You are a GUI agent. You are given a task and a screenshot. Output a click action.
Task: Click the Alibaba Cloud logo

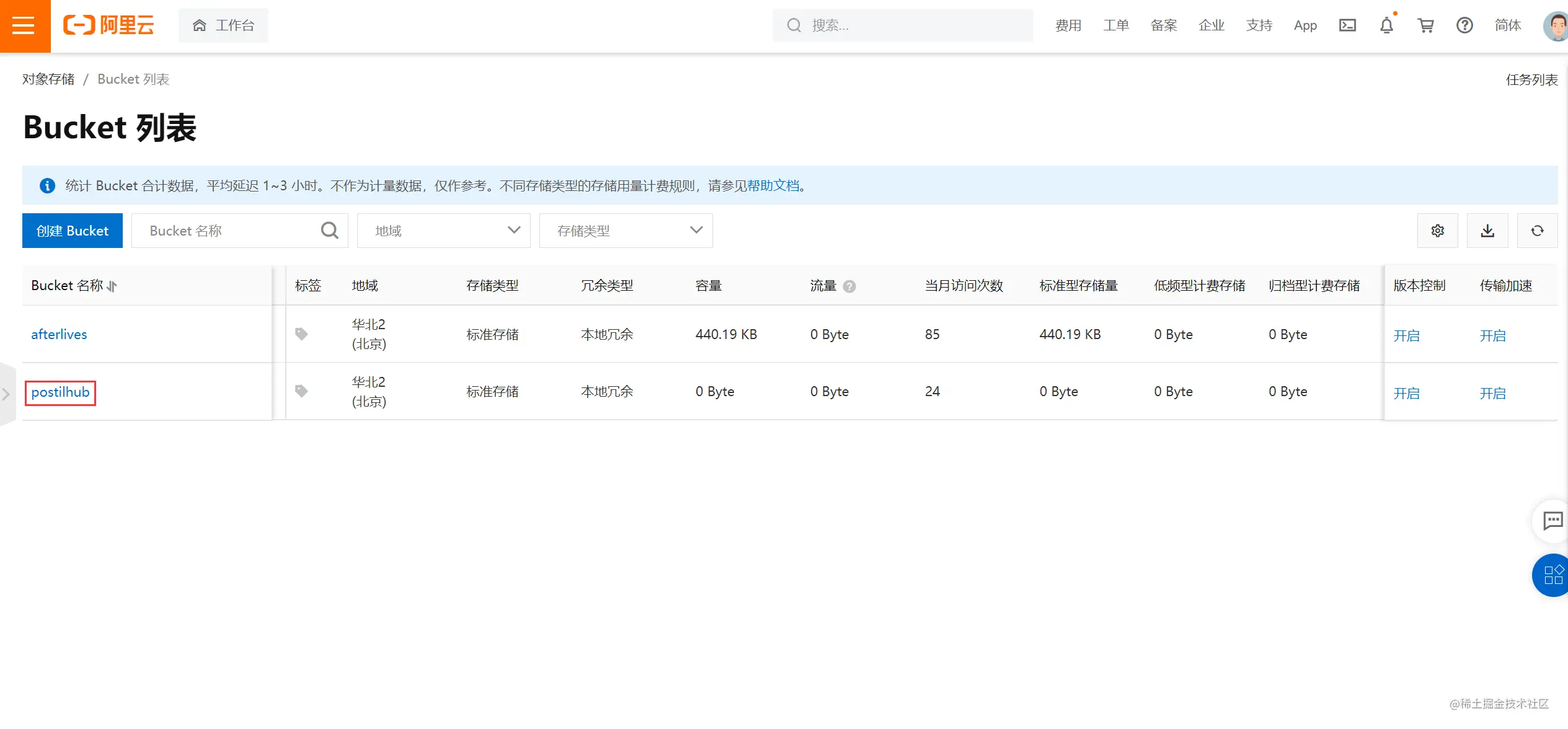[x=109, y=25]
